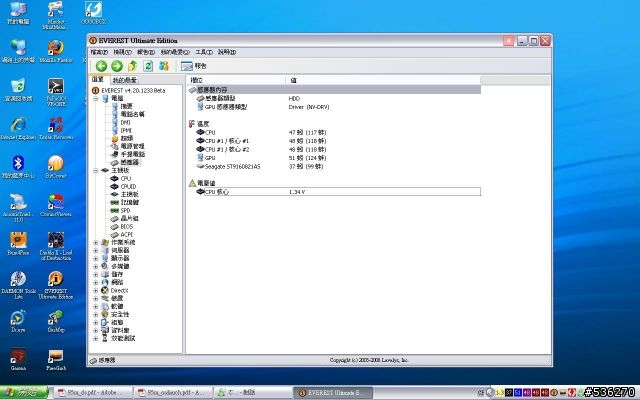Collapse the 電腦 Computer tree node
640x400 pixels.
(x=96, y=98)
